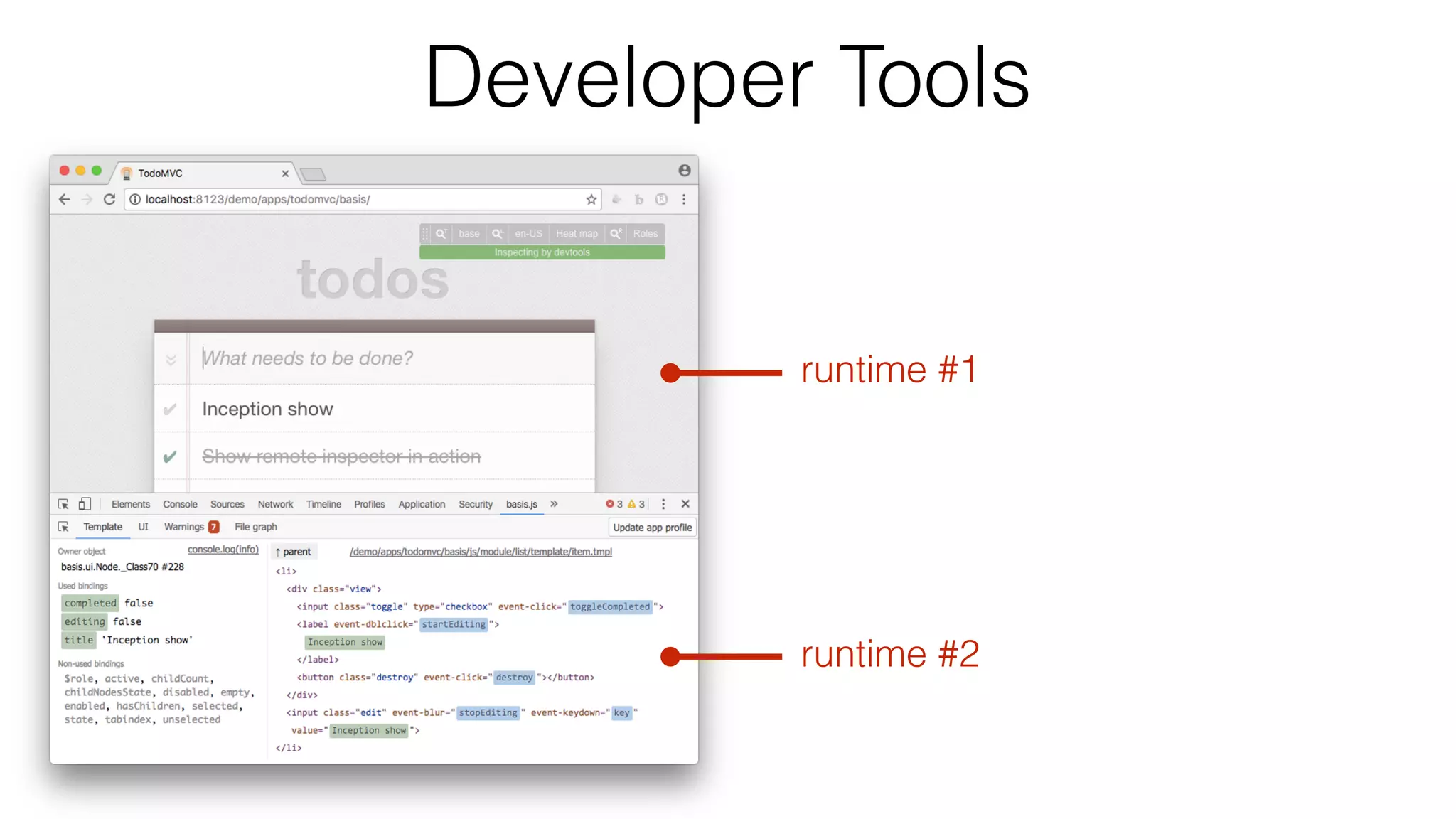Switch to Network tab
This screenshot has height=819, width=1456.
pos(275,504)
